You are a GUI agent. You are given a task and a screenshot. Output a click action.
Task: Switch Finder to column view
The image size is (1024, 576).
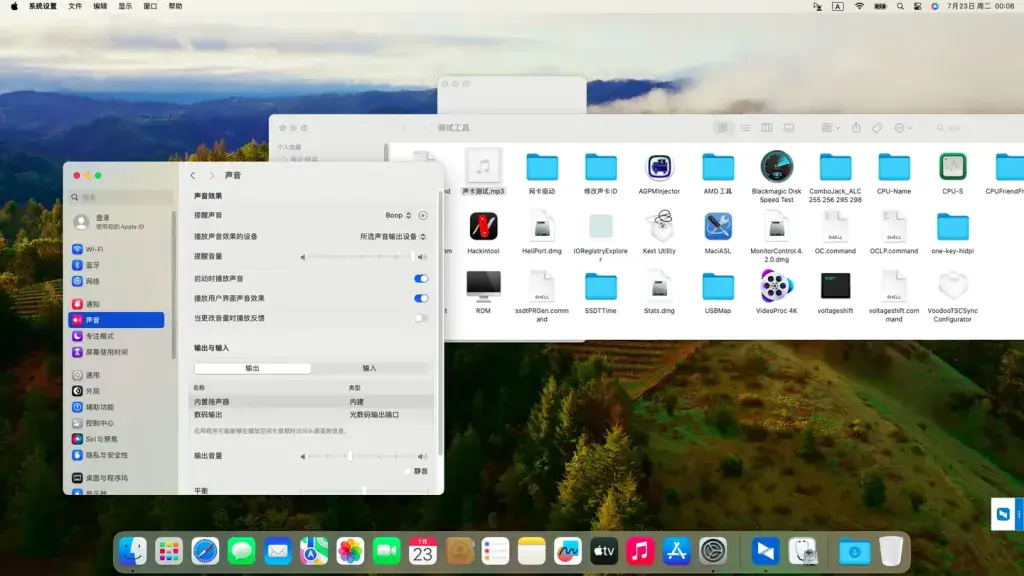pyautogui.click(x=767, y=128)
